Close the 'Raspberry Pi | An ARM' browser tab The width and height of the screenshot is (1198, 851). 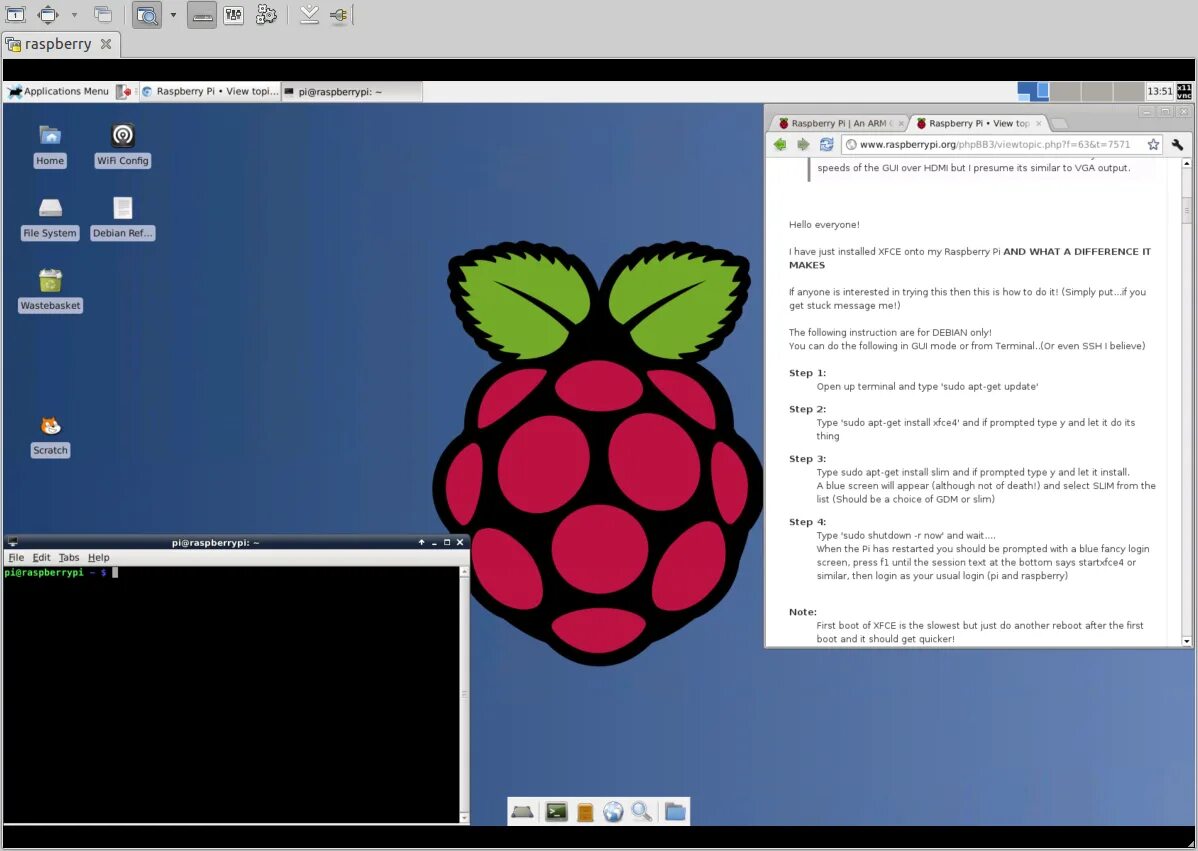coord(901,124)
